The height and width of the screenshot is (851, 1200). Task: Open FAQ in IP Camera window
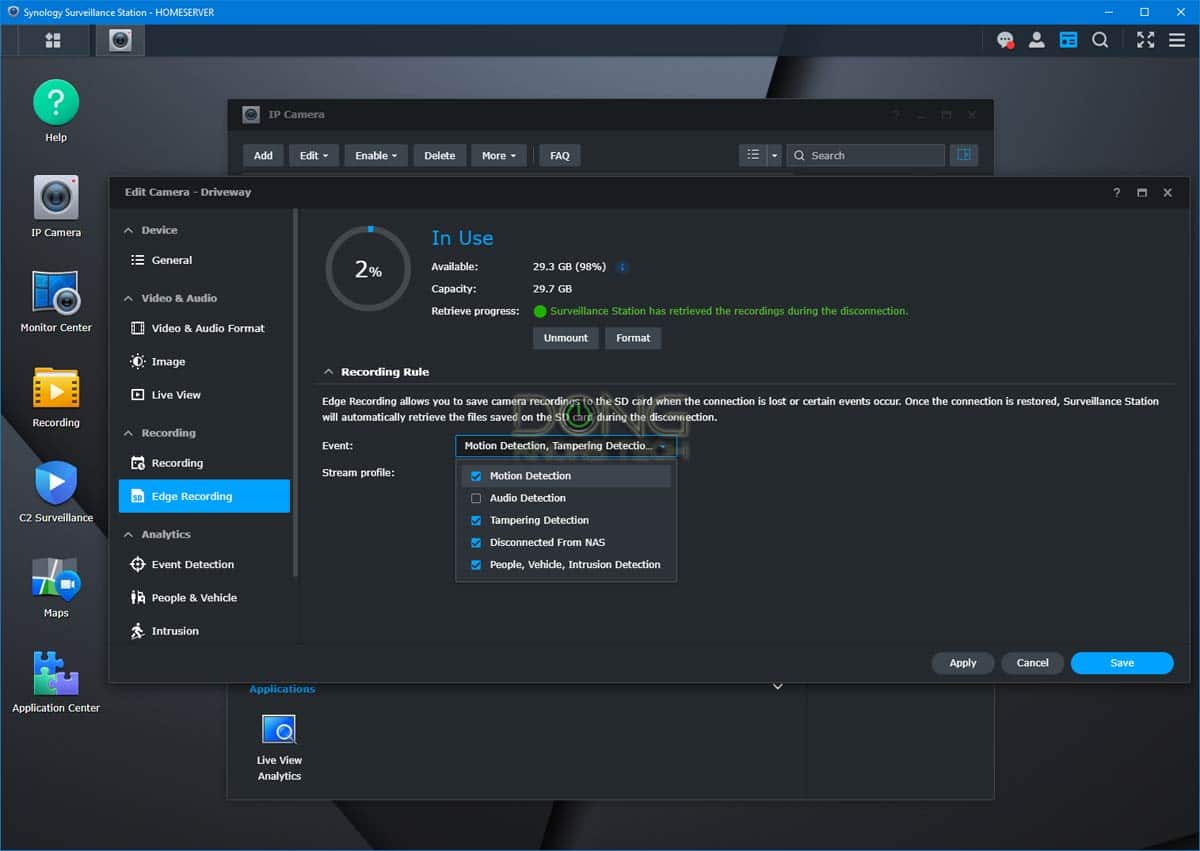(560, 155)
